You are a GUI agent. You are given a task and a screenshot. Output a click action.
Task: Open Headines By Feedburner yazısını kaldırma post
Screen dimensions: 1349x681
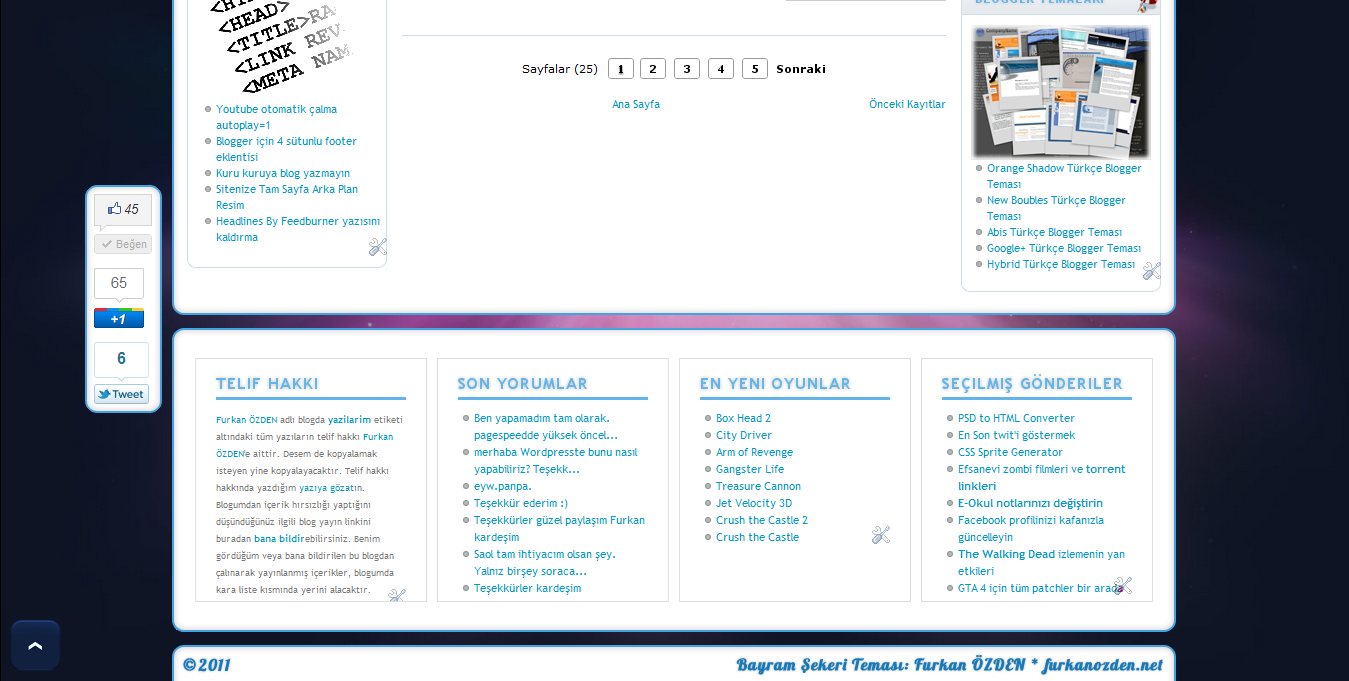(x=298, y=229)
